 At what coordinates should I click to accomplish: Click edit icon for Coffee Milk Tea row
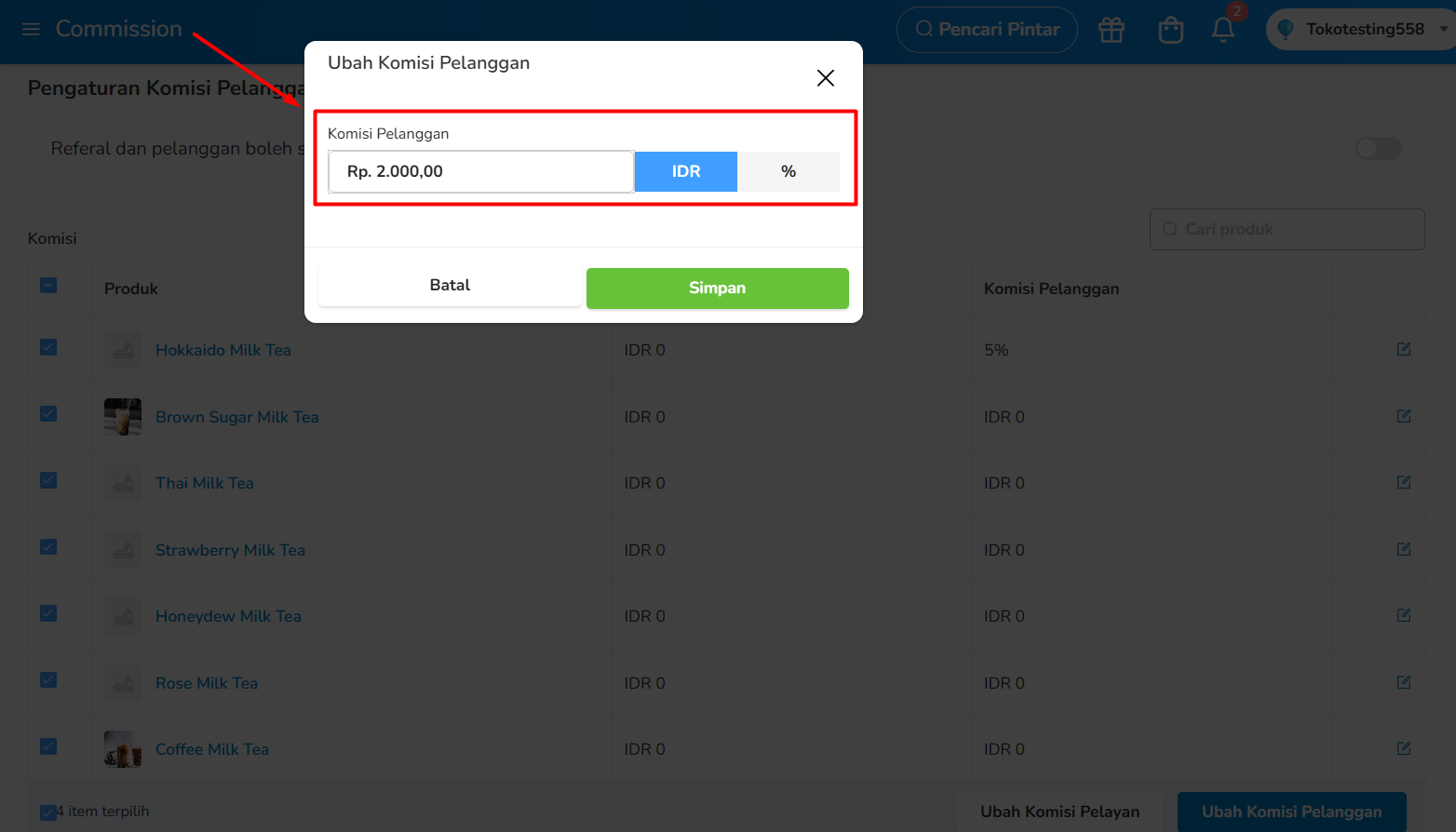[x=1404, y=748]
